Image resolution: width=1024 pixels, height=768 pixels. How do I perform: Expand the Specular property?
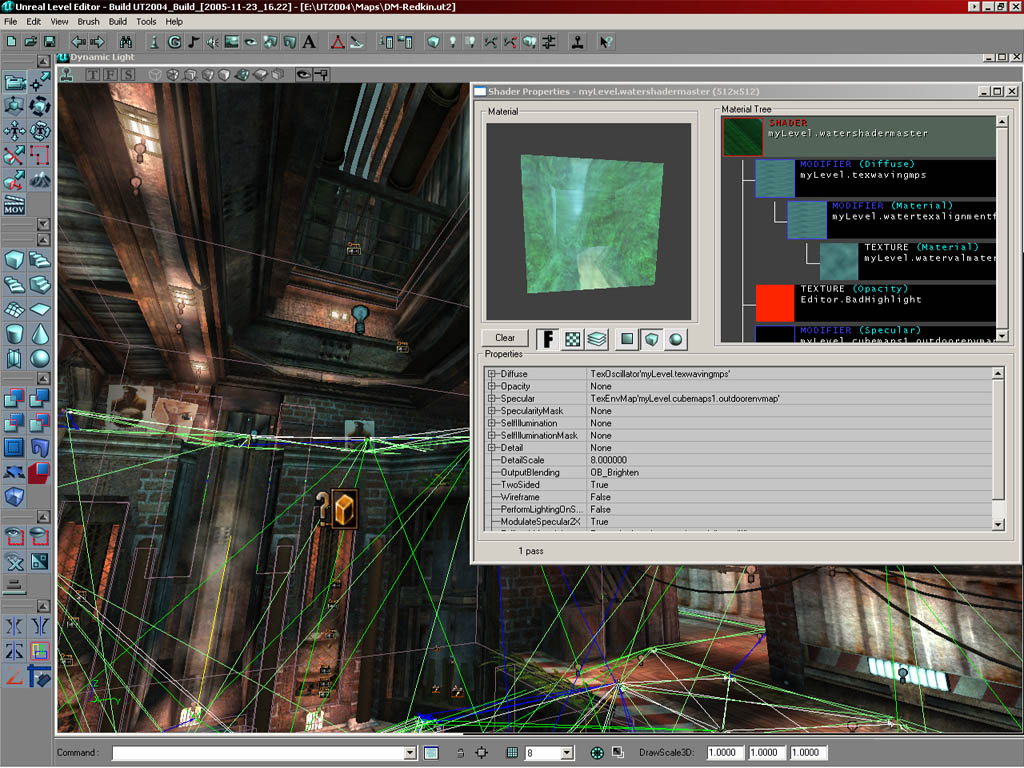pyautogui.click(x=492, y=399)
